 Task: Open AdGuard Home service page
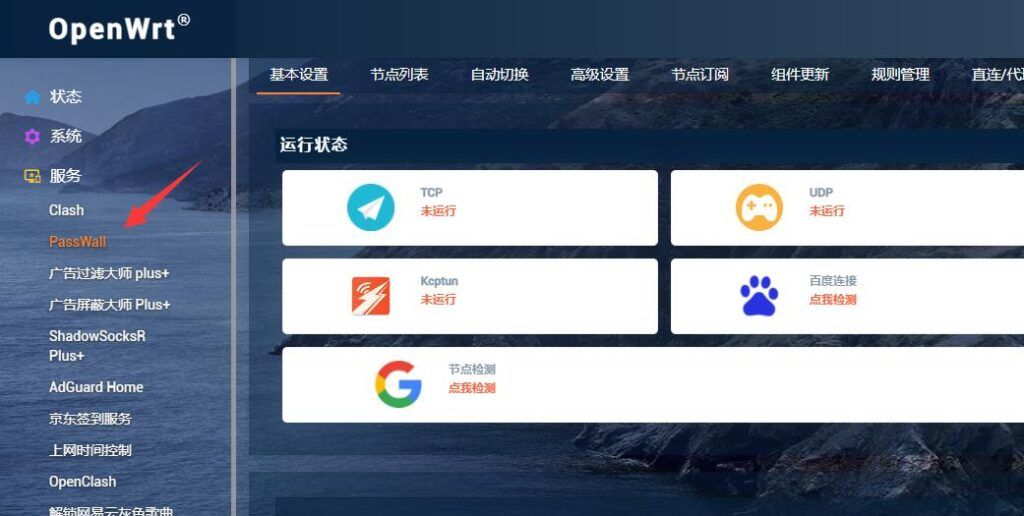coord(96,387)
